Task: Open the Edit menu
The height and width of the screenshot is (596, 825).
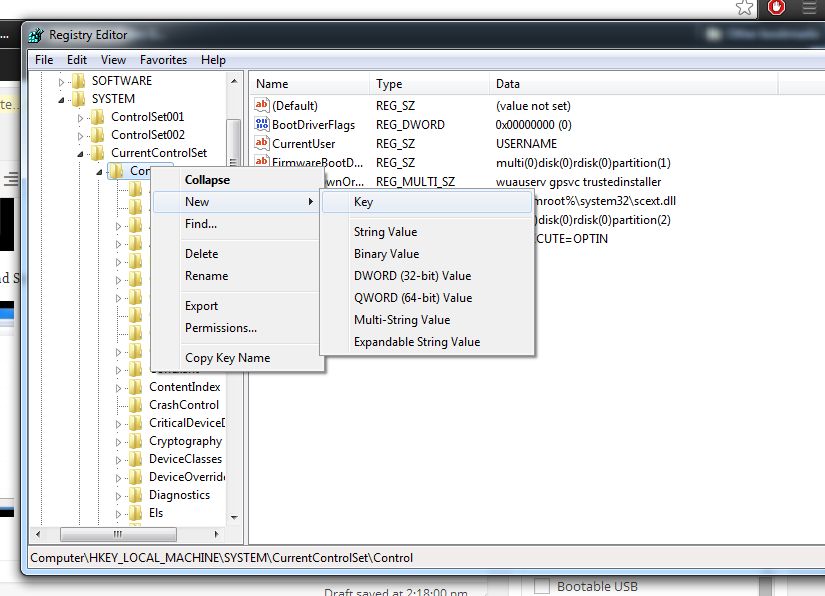Action: pos(77,60)
